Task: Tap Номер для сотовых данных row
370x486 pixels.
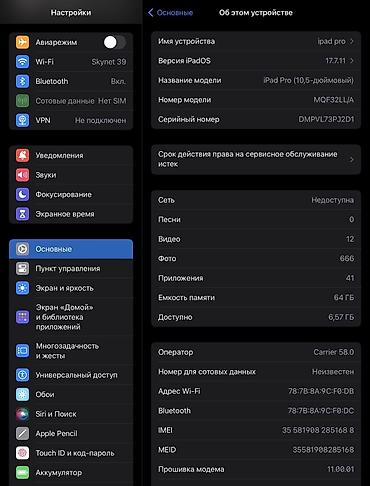Action: pos(256,372)
